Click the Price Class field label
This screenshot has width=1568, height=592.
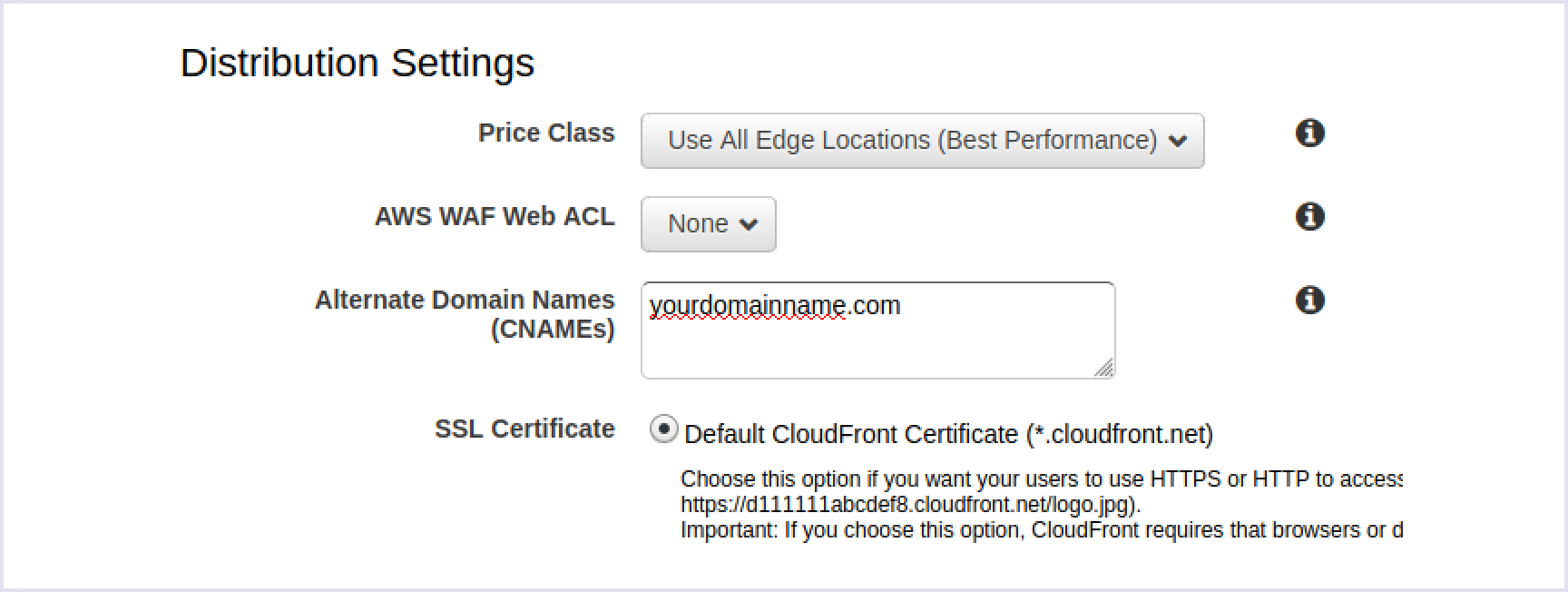pyautogui.click(x=546, y=133)
